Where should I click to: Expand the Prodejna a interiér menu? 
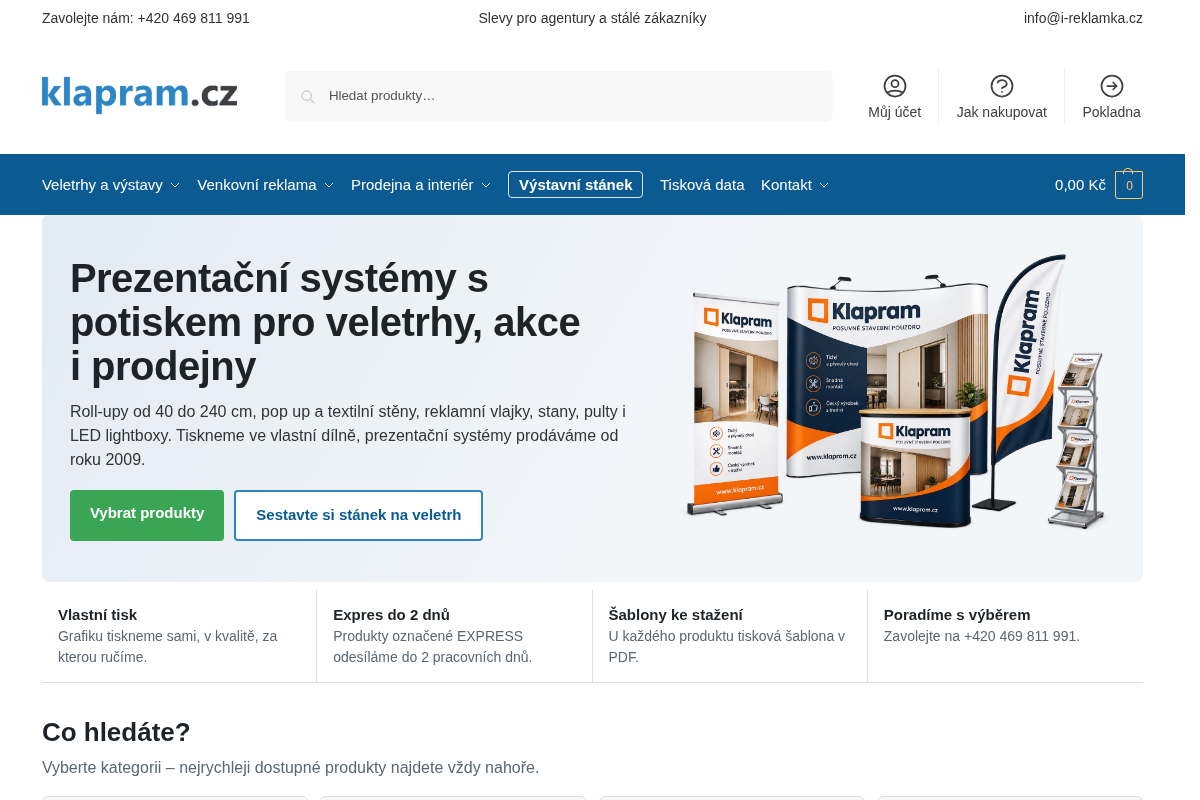421,185
